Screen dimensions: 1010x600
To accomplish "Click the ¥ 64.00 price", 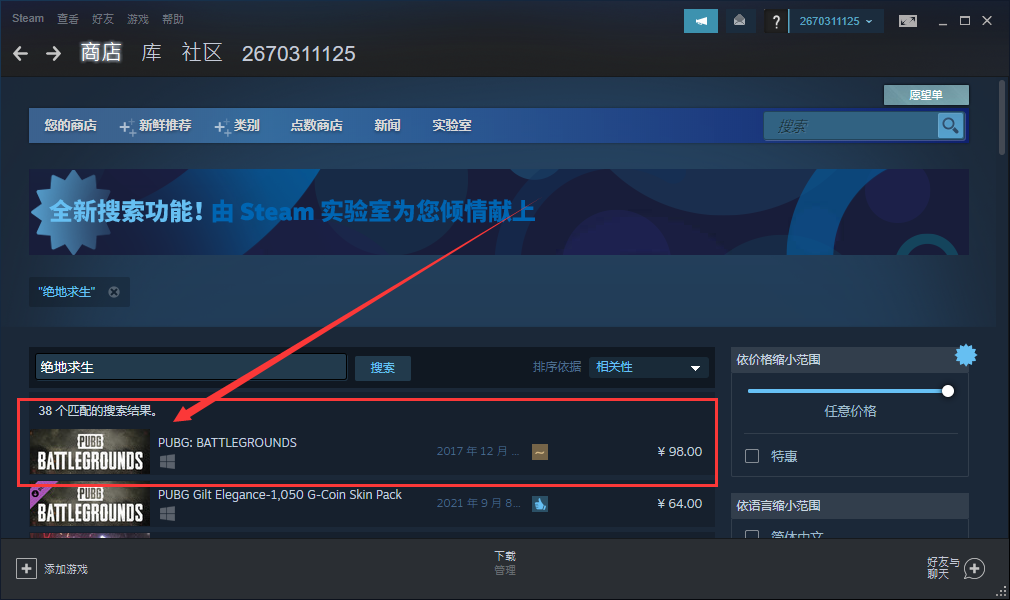I will (x=680, y=504).
